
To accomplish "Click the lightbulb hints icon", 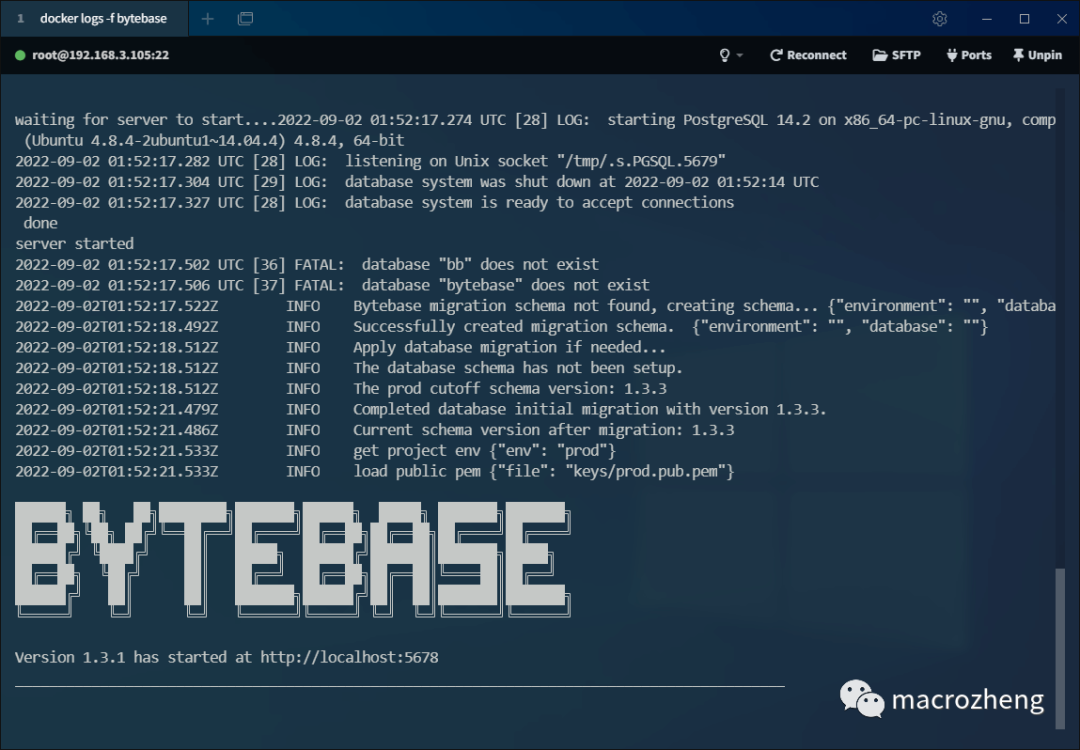I will coord(725,55).
